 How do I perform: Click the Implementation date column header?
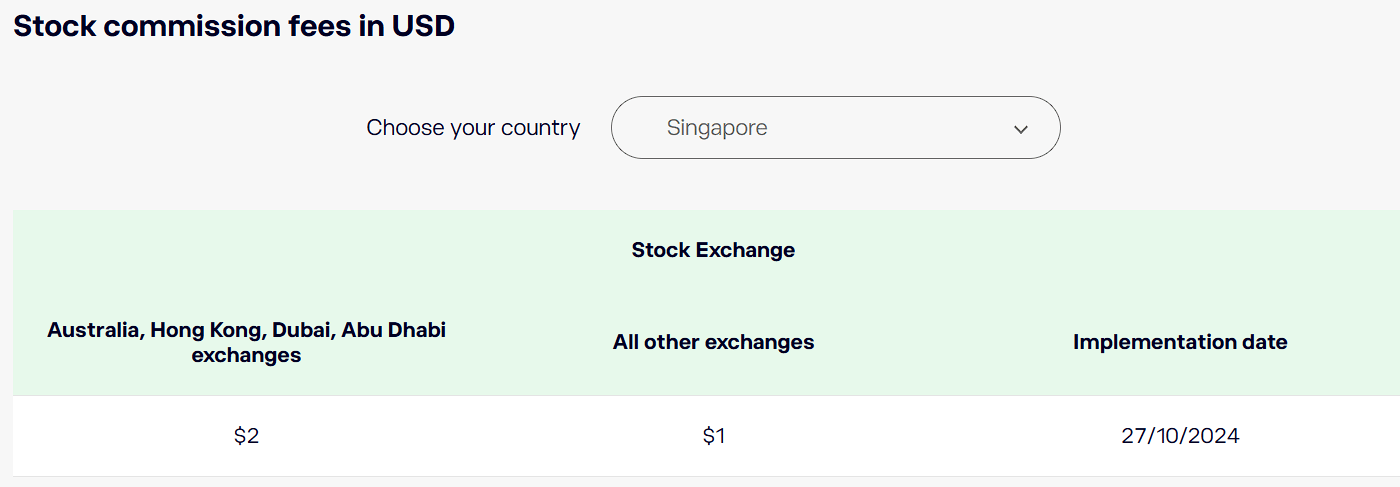pyautogui.click(x=1180, y=342)
